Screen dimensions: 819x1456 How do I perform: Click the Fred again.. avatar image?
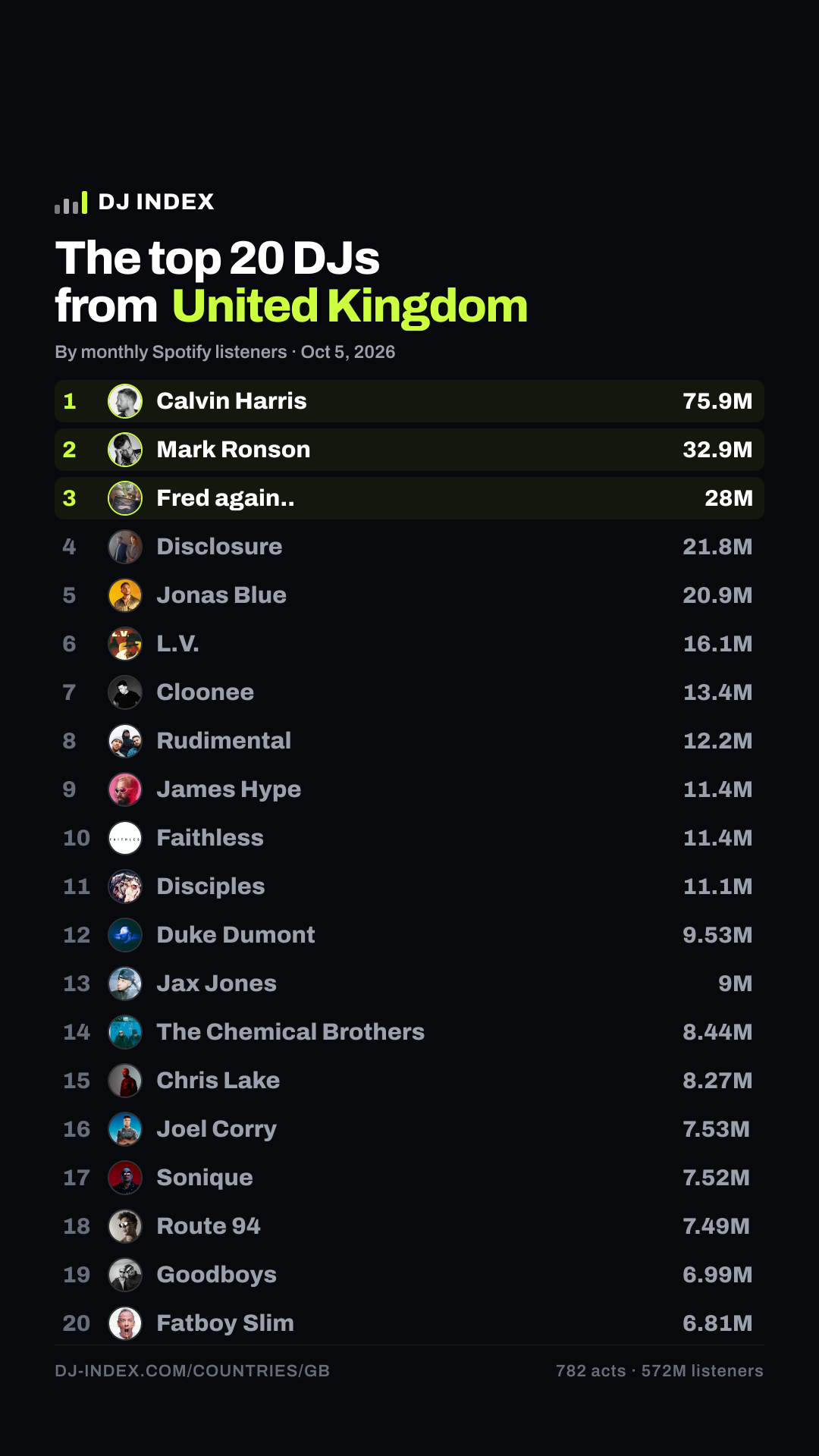pyautogui.click(x=125, y=498)
